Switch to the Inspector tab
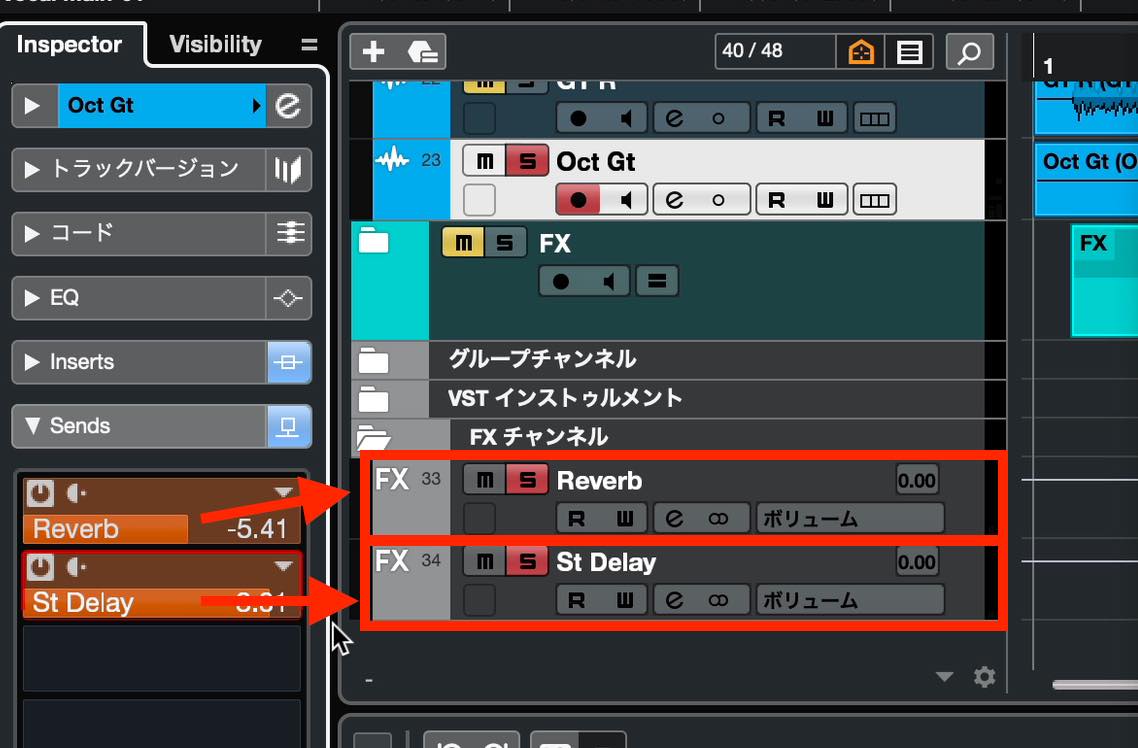The width and height of the screenshot is (1138, 748). (69, 44)
